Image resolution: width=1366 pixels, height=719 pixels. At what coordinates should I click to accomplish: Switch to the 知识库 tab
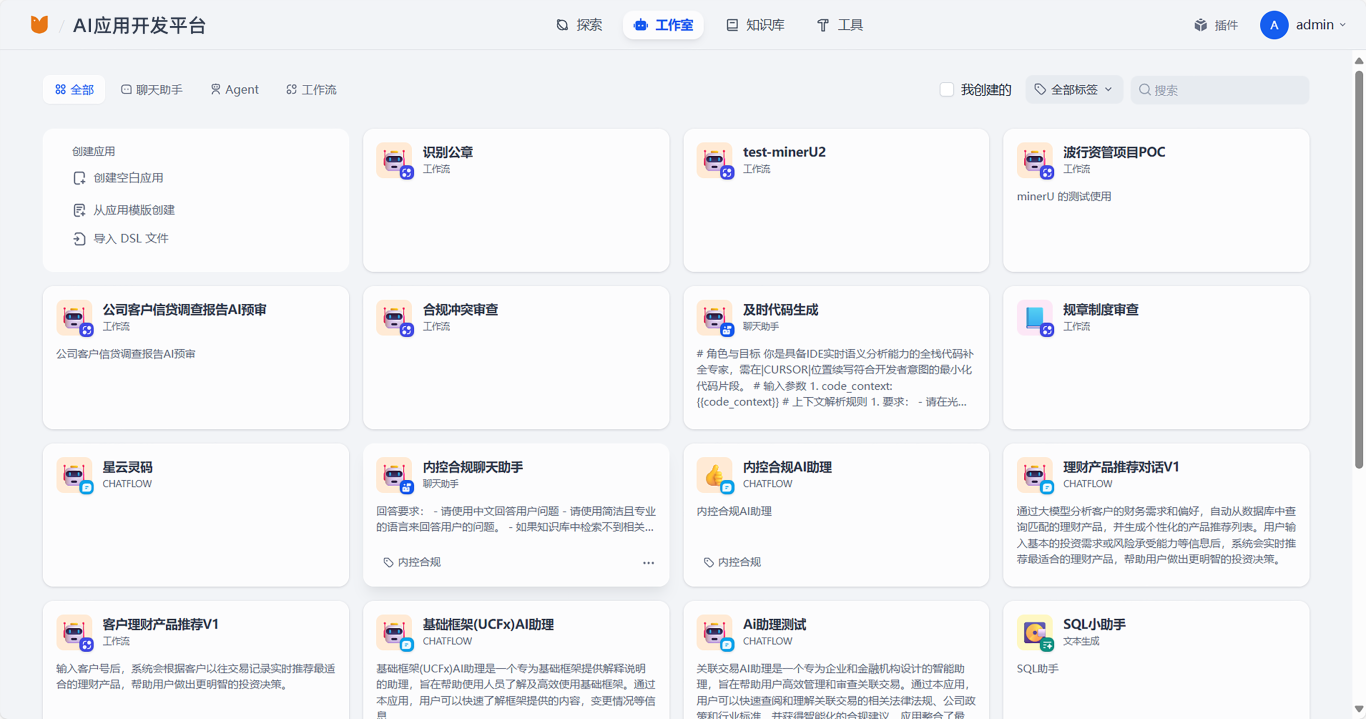tap(755, 25)
